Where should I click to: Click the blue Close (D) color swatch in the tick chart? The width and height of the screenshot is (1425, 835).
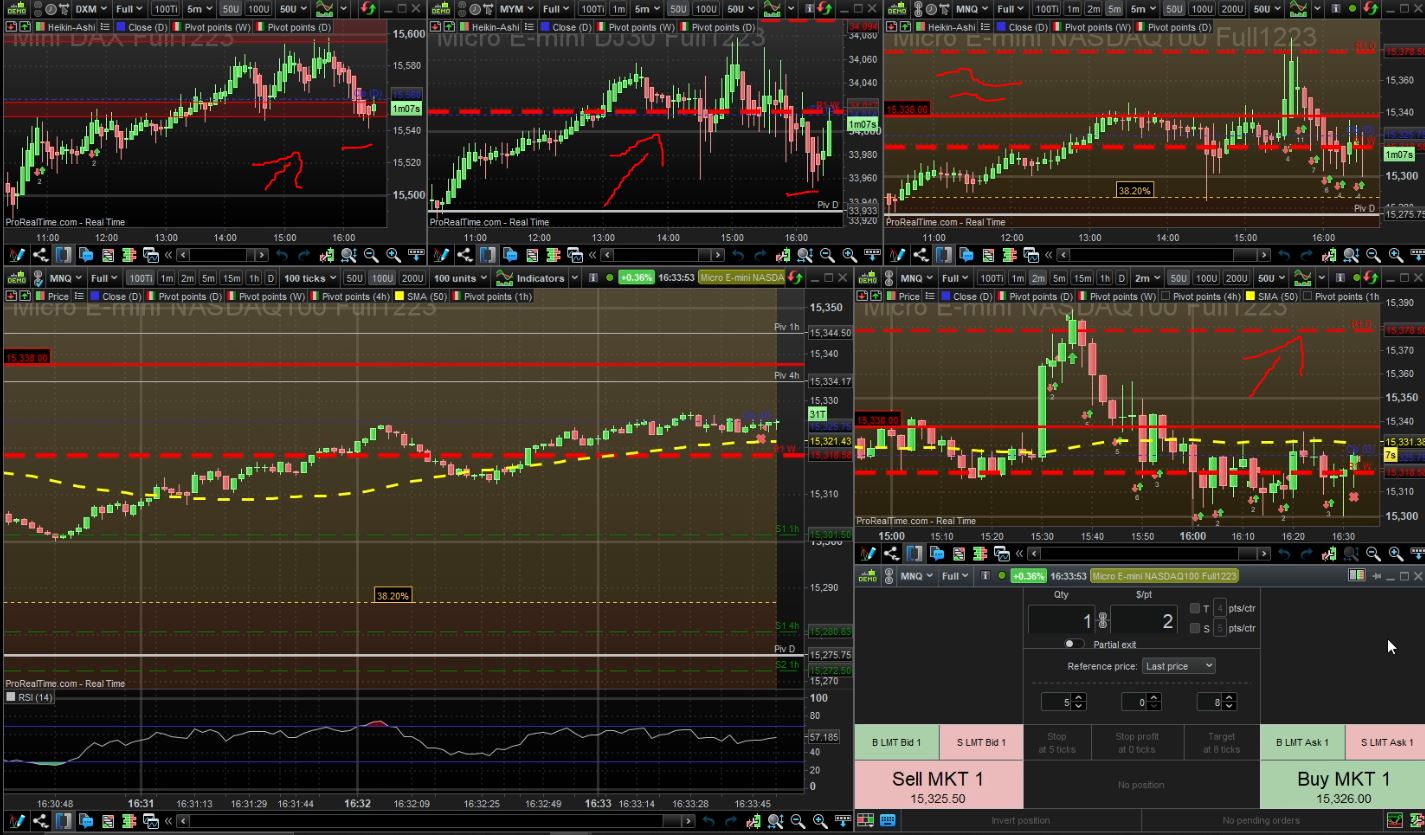point(94,297)
